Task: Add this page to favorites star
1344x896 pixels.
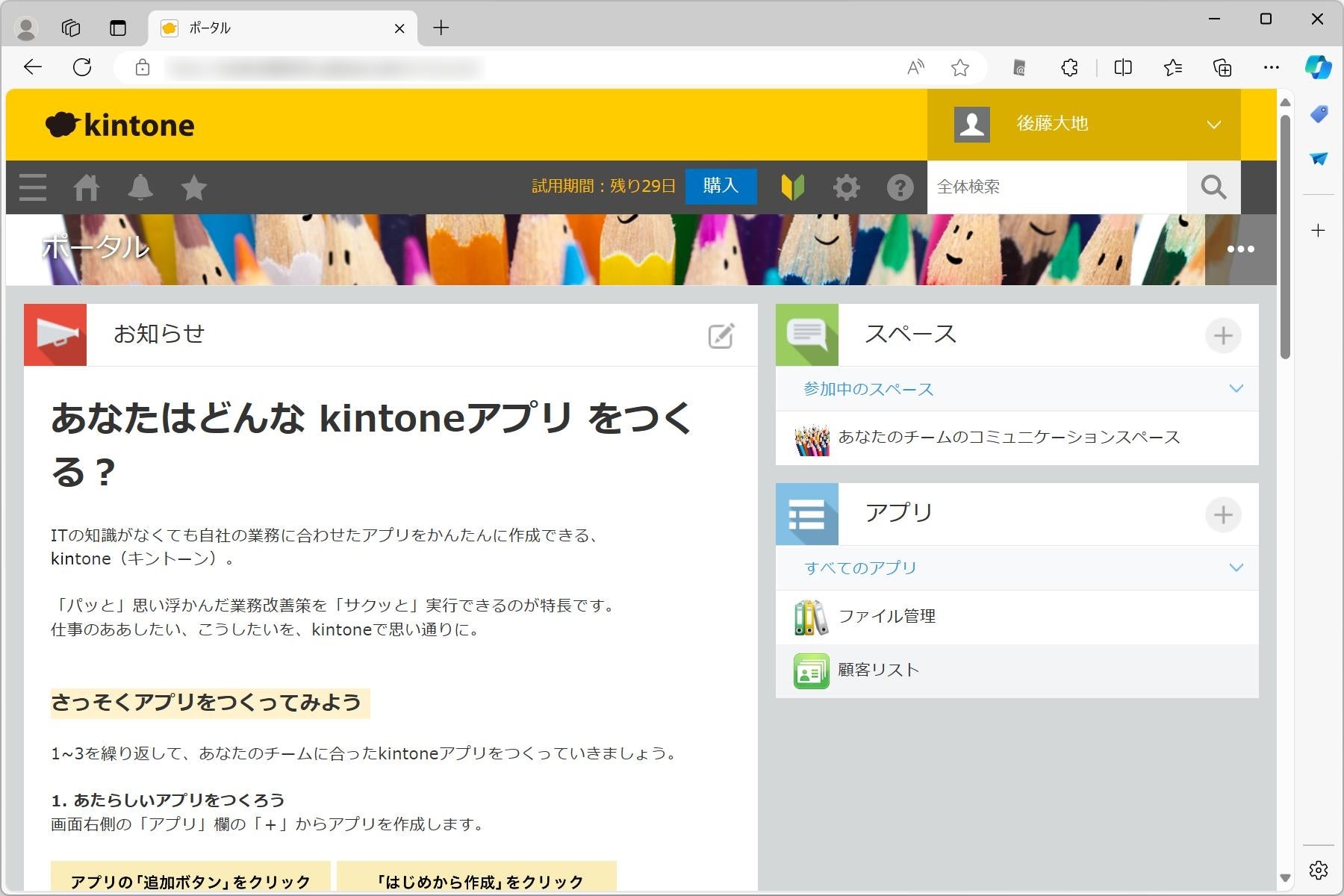Action: (960, 69)
